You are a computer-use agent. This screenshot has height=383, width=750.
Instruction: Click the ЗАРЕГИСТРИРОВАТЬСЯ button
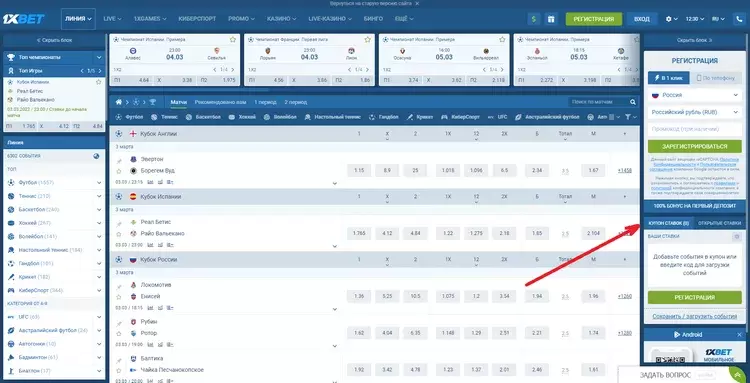pyautogui.click(x=695, y=146)
